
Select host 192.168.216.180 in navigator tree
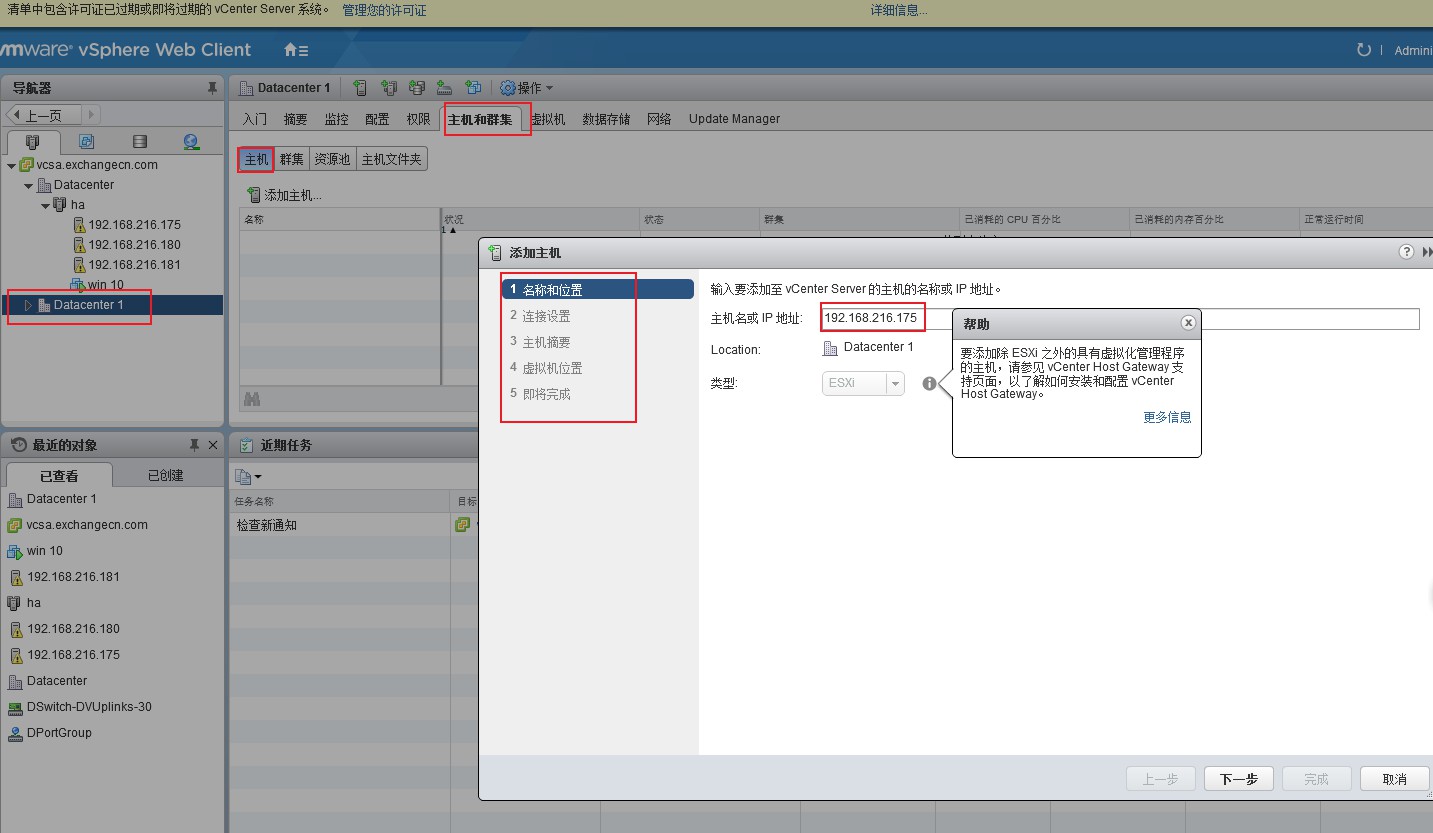click(134, 245)
